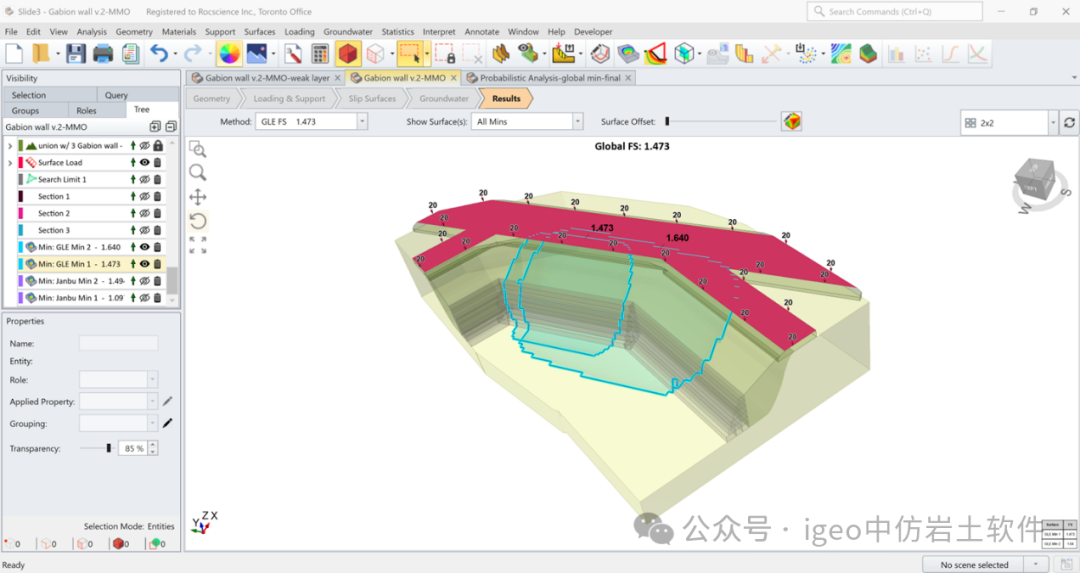Click the Undo arrow in toolbar
The image size is (1080, 573).
point(158,54)
